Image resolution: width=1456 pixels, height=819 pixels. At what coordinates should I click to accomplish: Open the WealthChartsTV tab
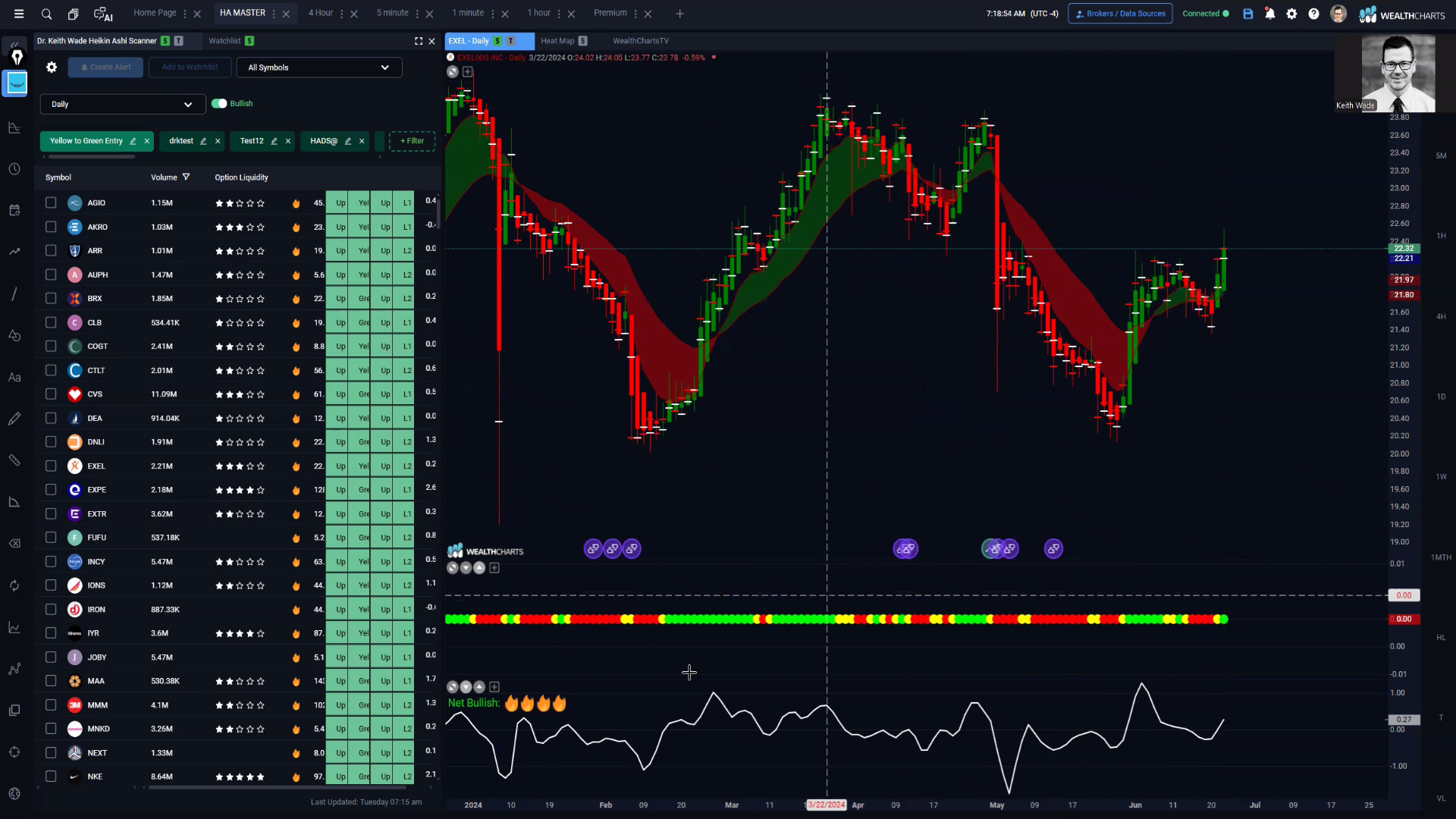click(641, 41)
